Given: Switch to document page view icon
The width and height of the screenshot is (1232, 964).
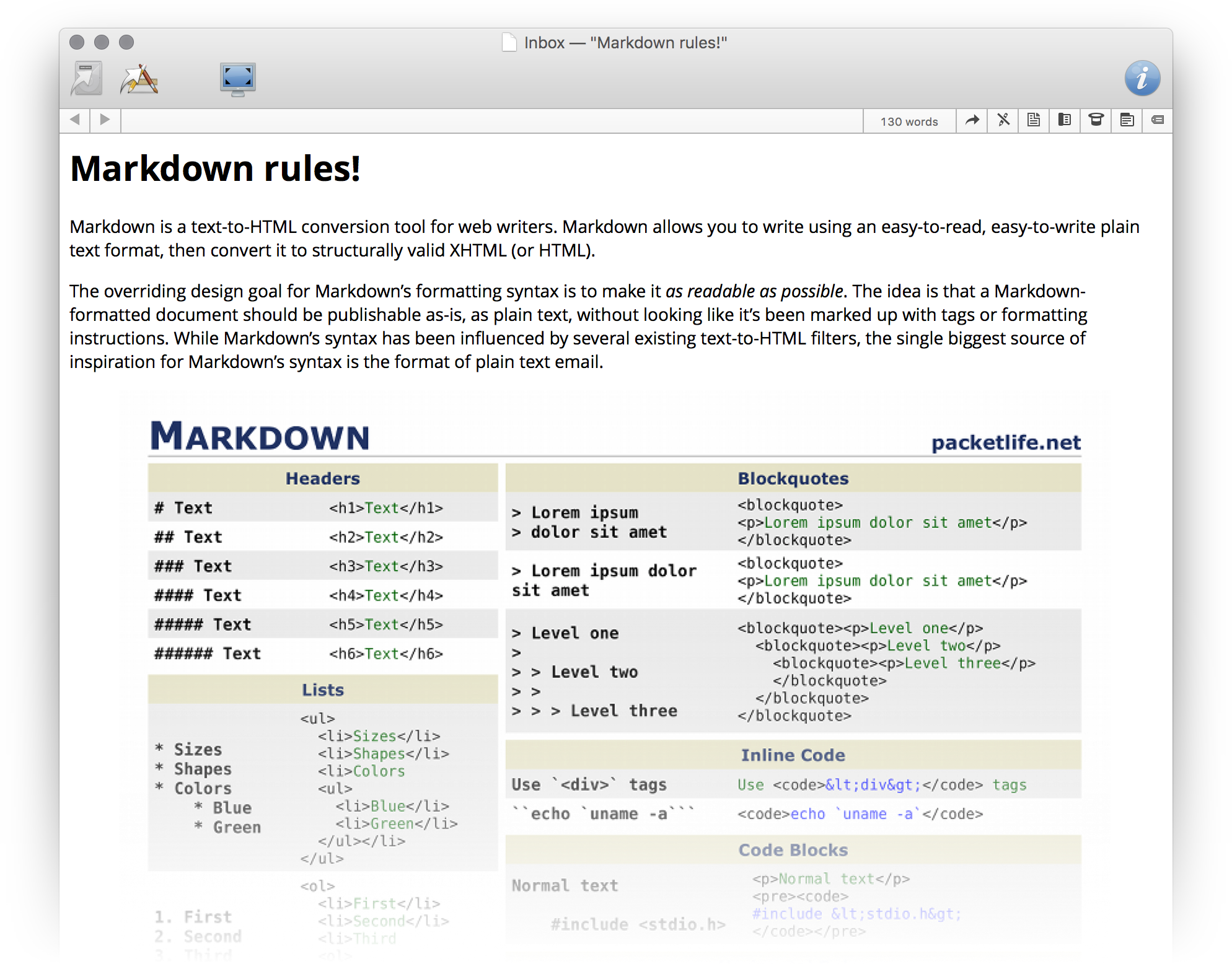Looking at the screenshot, I should pos(1034,120).
